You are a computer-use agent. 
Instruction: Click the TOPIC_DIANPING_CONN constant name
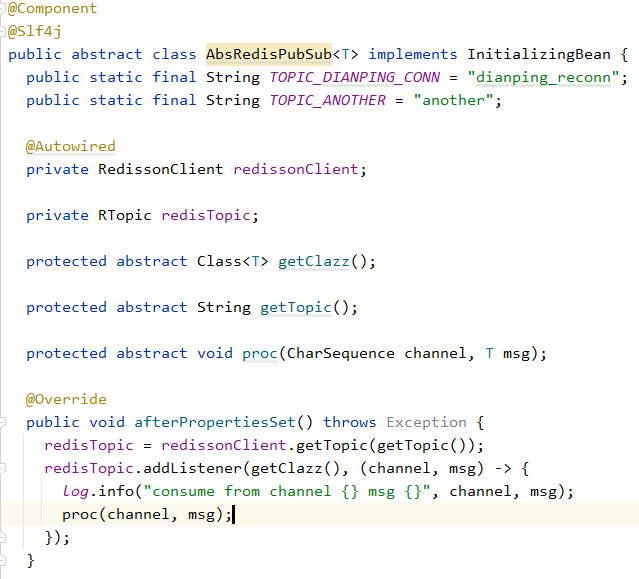pos(350,77)
